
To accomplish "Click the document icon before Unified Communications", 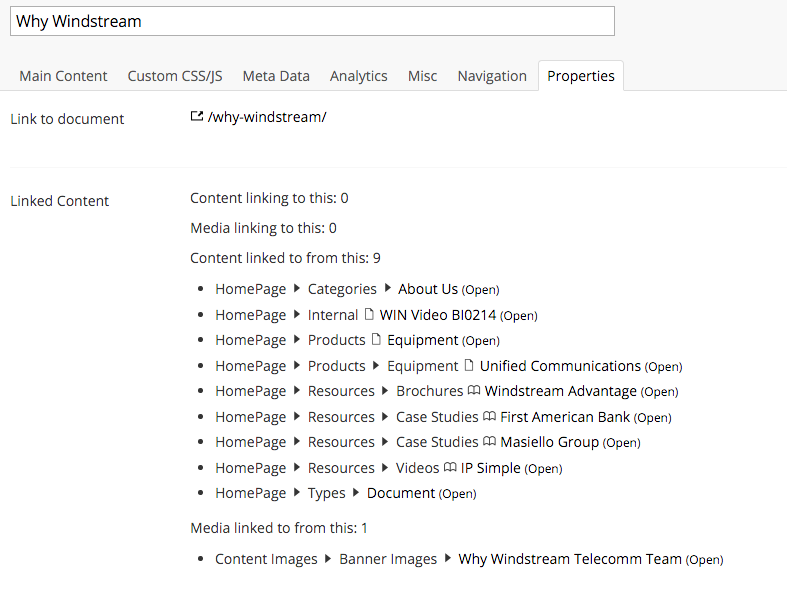I will pos(469,365).
